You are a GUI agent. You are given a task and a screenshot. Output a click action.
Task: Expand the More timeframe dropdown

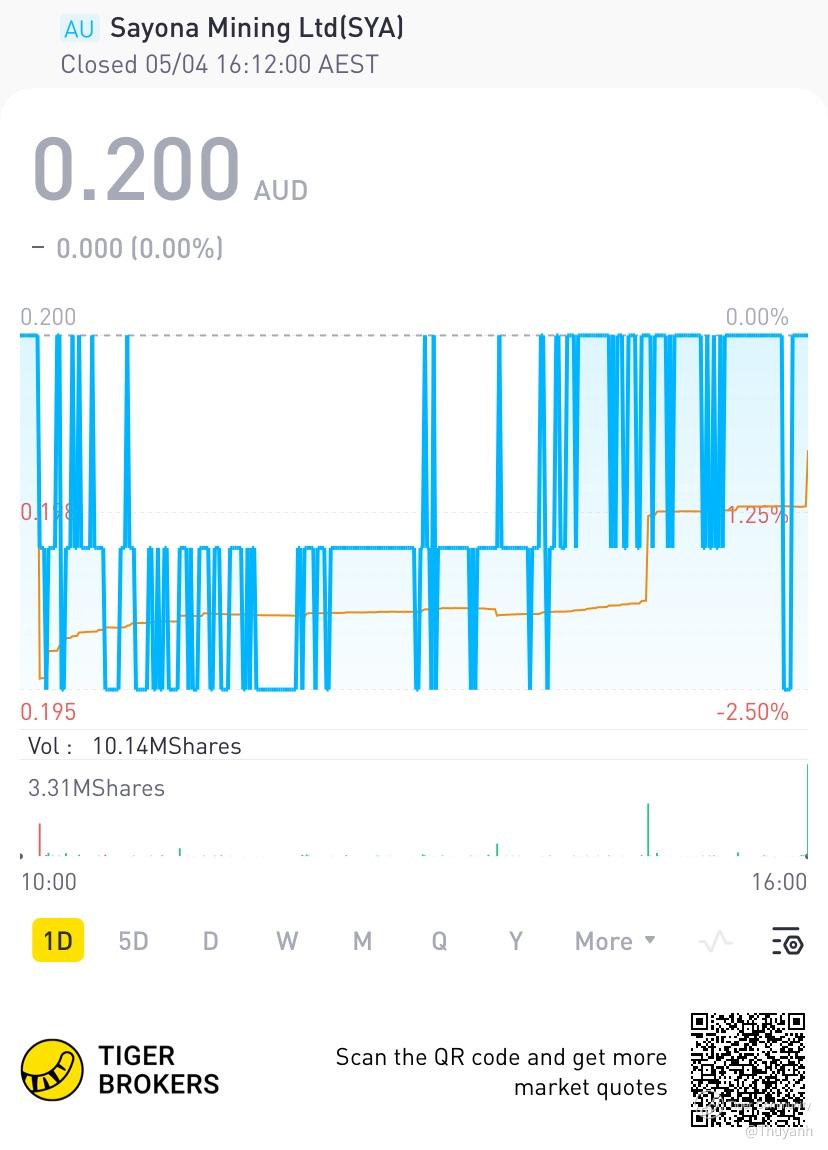pyautogui.click(x=615, y=941)
